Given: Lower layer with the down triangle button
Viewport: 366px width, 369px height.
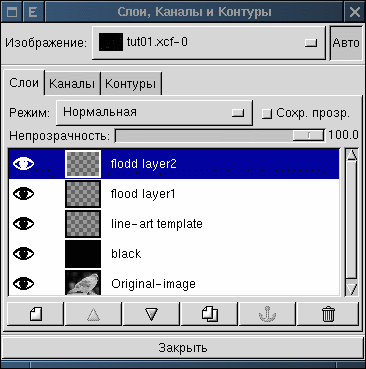Looking at the screenshot, I should coord(151,314).
